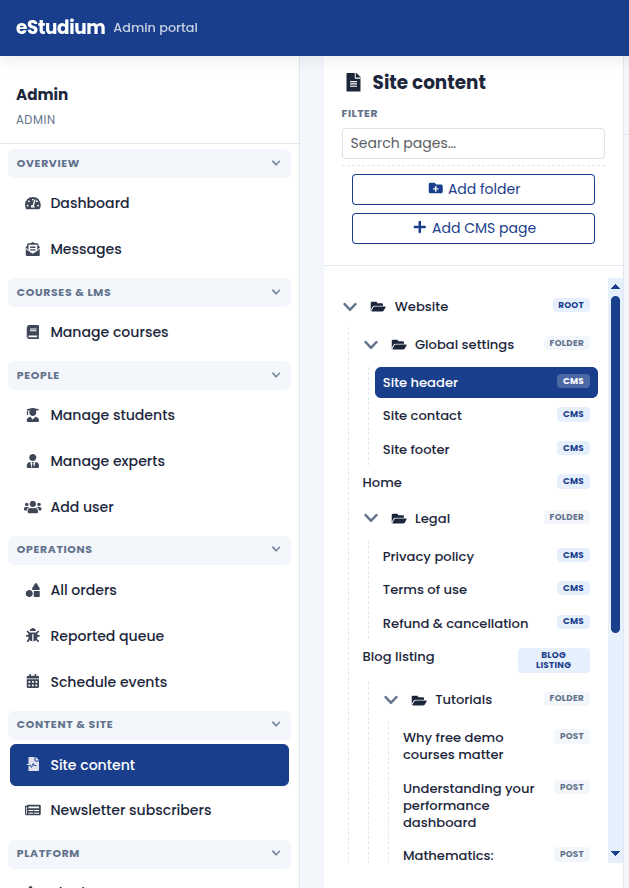
Task: Click the BLOG LISTING badge
Action: [x=554, y=660]
